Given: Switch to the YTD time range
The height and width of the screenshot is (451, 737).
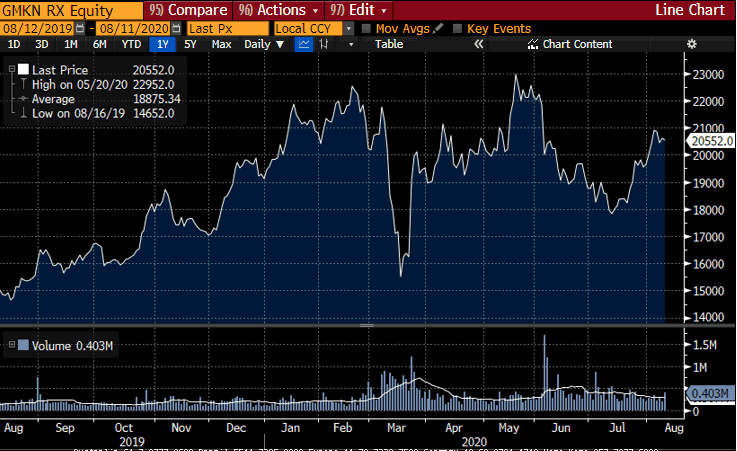Looking at the screenshot, I should [131, 44].
